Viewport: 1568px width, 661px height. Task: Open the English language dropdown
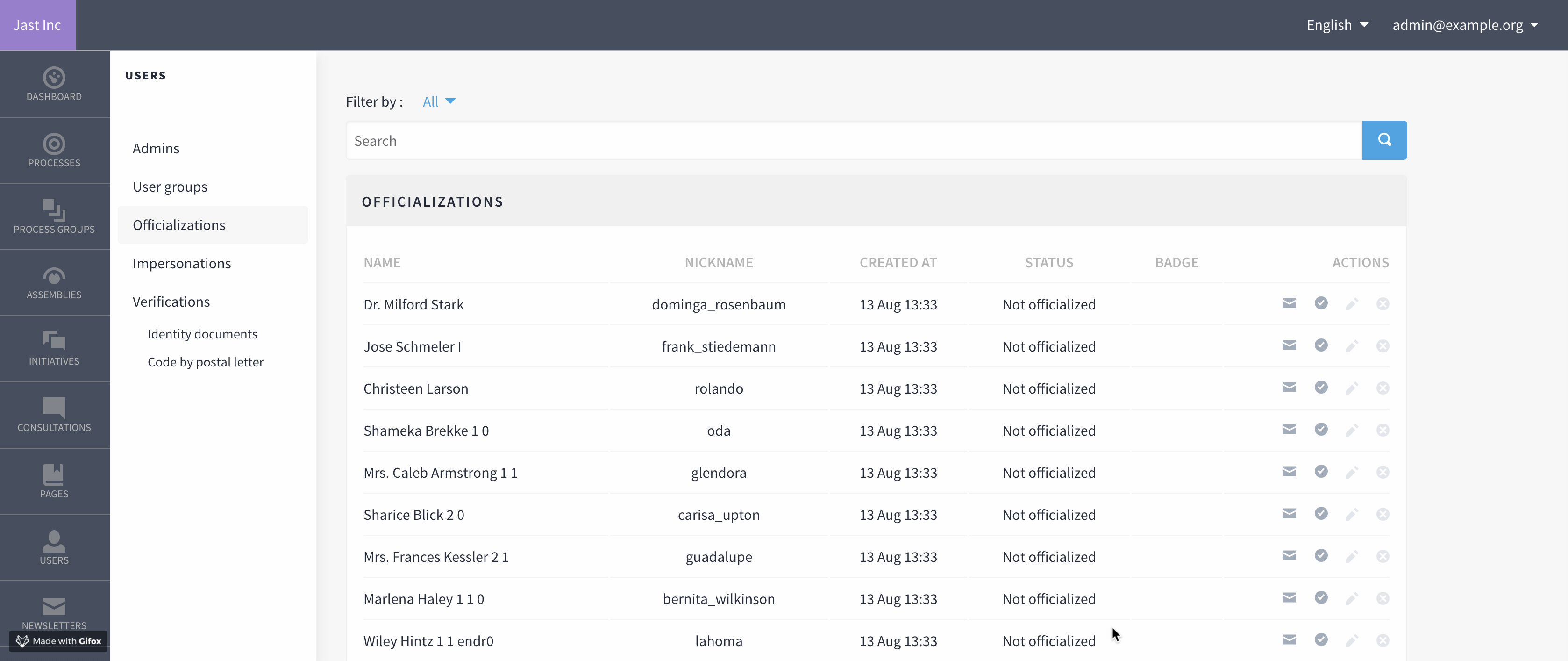1337,25
